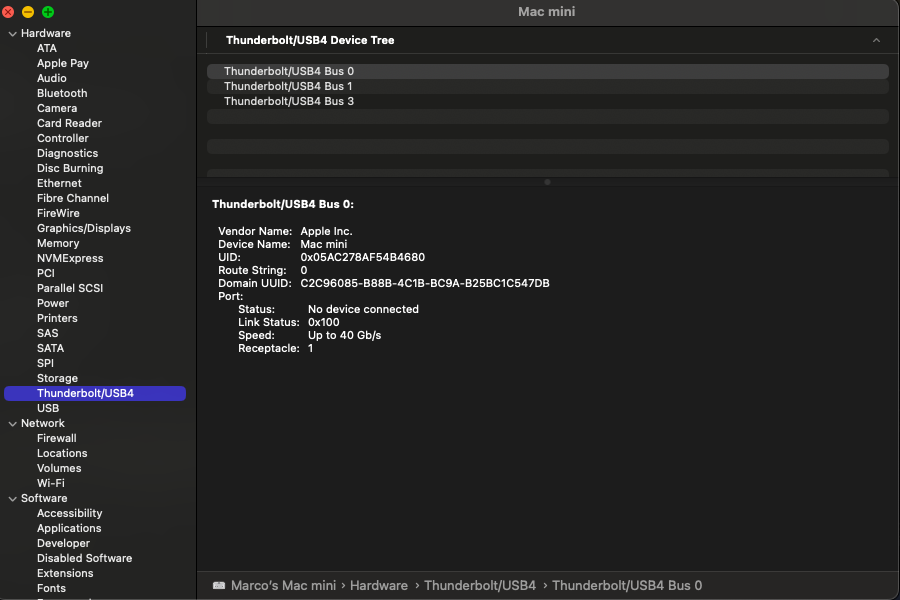Select ATA in the sidebar
The height and width of the screenshot is (600, 900).
coord(46,48)
